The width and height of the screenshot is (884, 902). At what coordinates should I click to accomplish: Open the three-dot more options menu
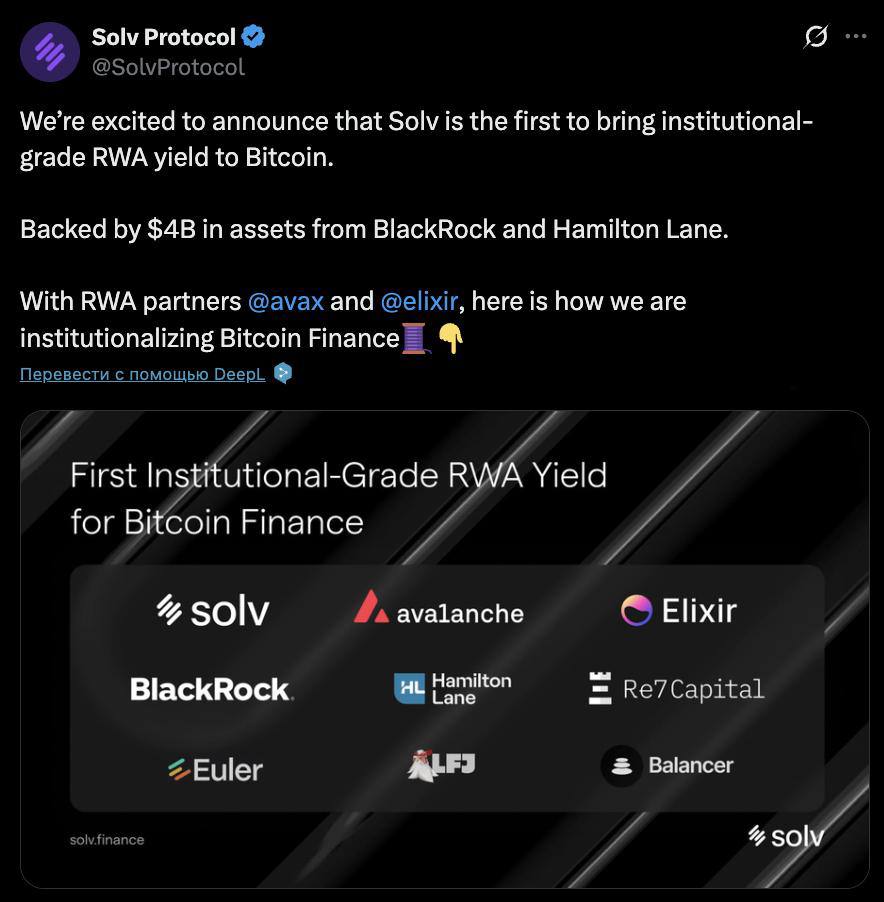[x=856, y=36]
